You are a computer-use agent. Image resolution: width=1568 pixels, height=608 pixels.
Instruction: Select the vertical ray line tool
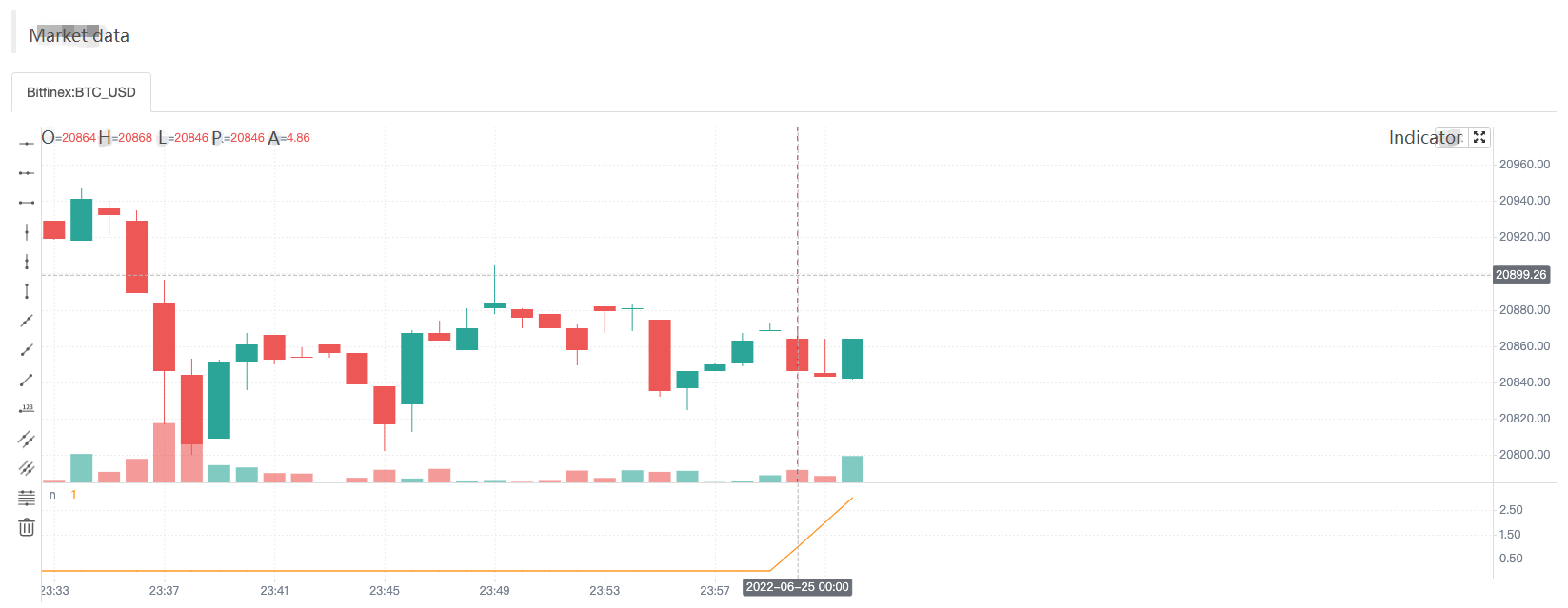[x=27, y=262]
